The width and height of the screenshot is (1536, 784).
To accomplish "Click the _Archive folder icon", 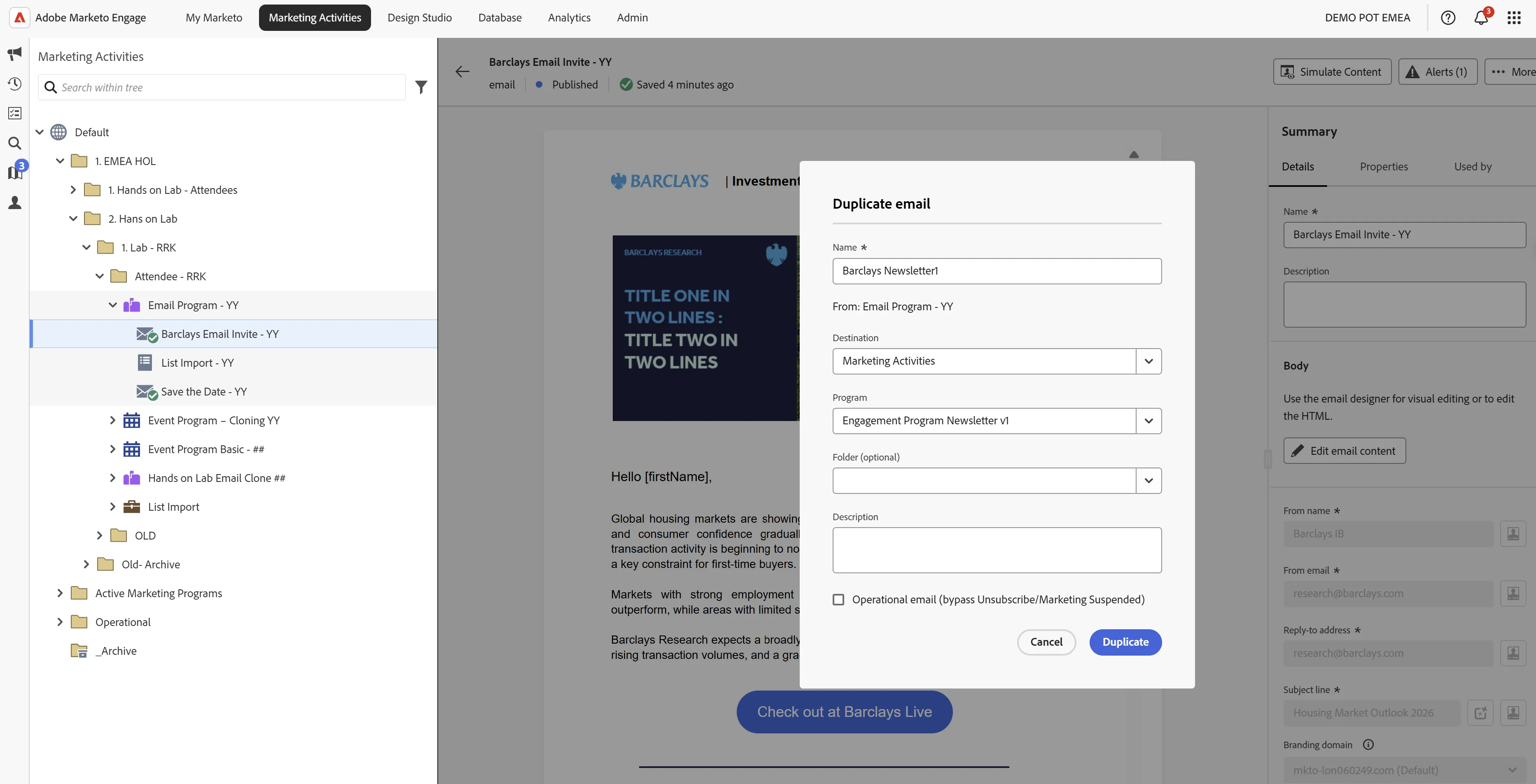I will pyautogui.click(x=79, y=651).
